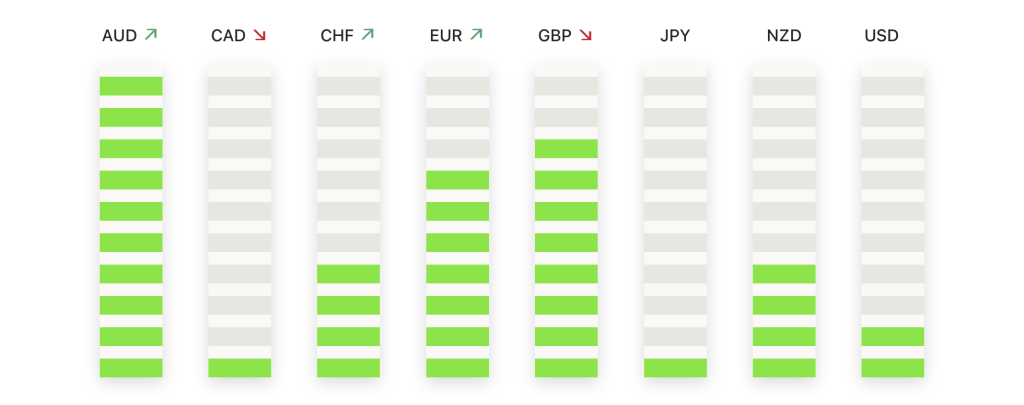The width and height of the screenshot is (1024, 405).
Task: Click the top gray bar in JPY column
Action: click(675, 86)
